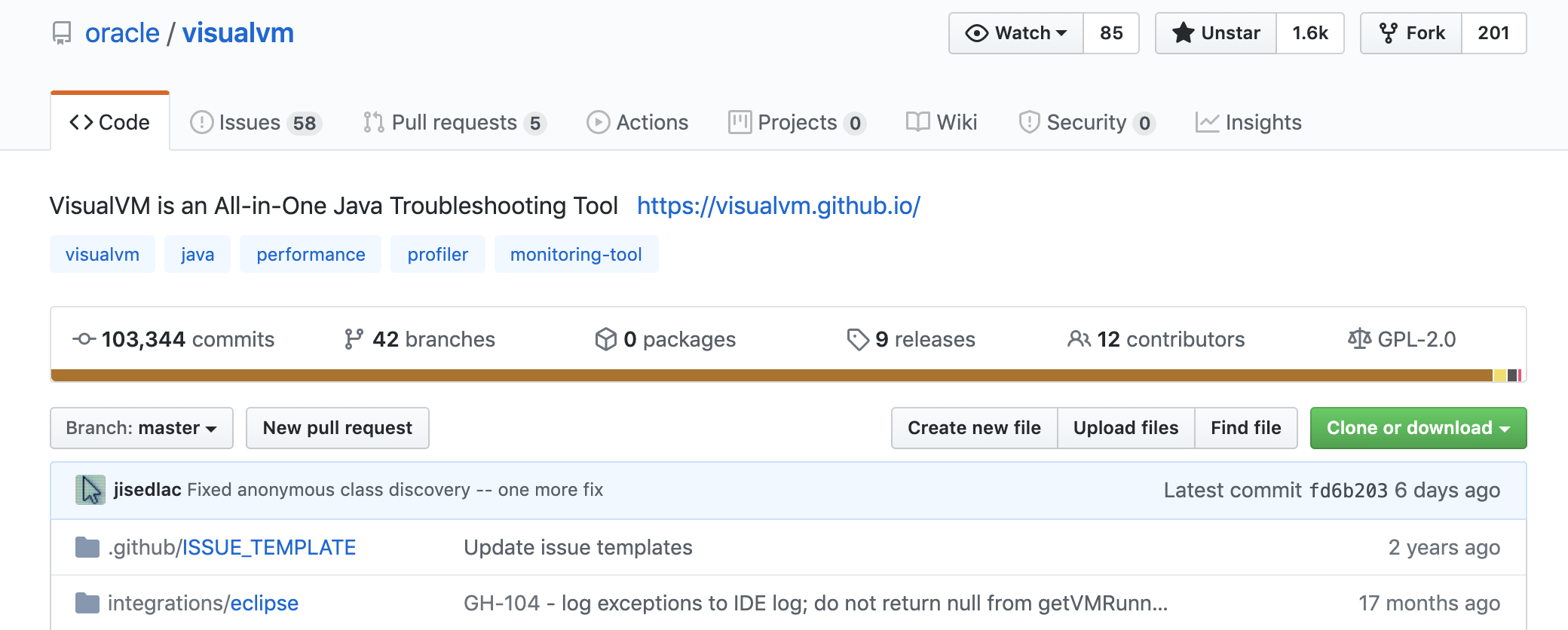Open the GPL-2.0 license link

(x=1402, y=339)
